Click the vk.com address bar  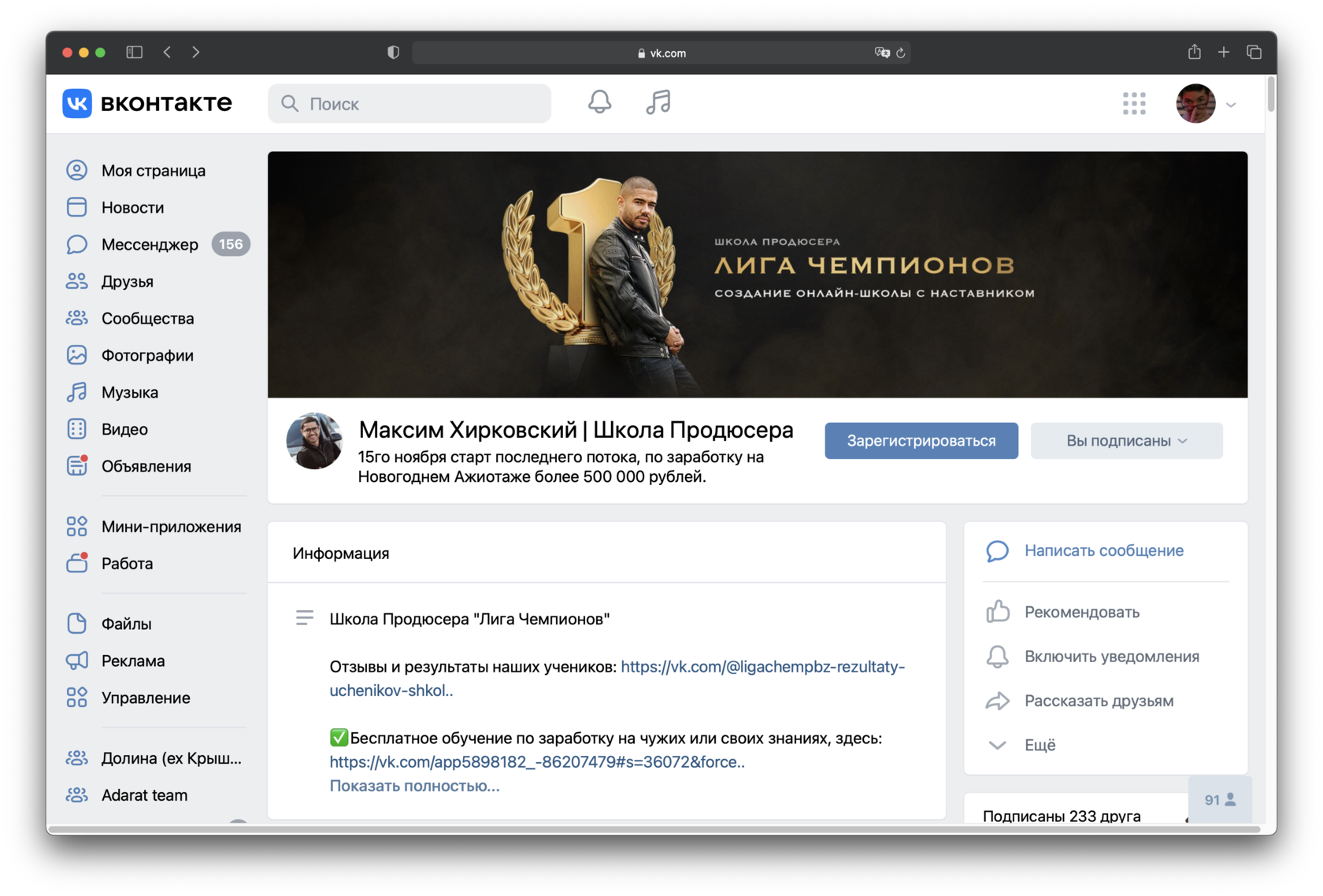(x=661, y=53)
